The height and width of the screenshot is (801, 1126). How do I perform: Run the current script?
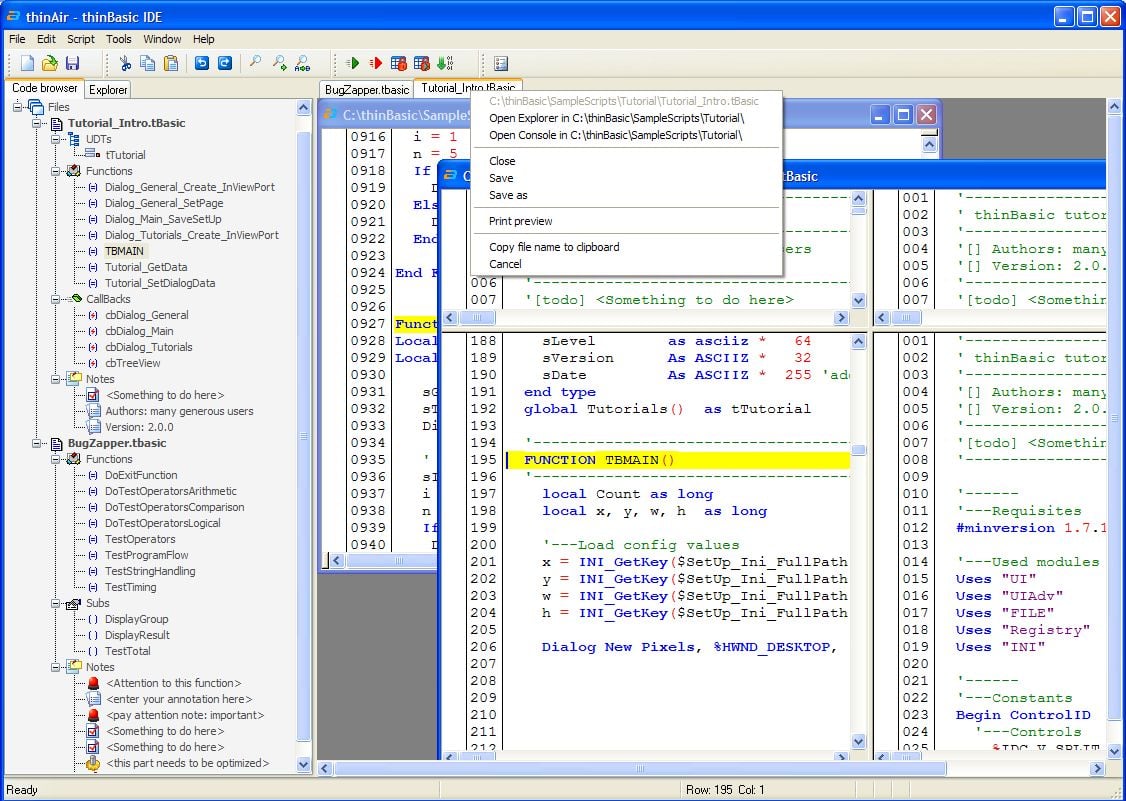(x=354, y=63)
